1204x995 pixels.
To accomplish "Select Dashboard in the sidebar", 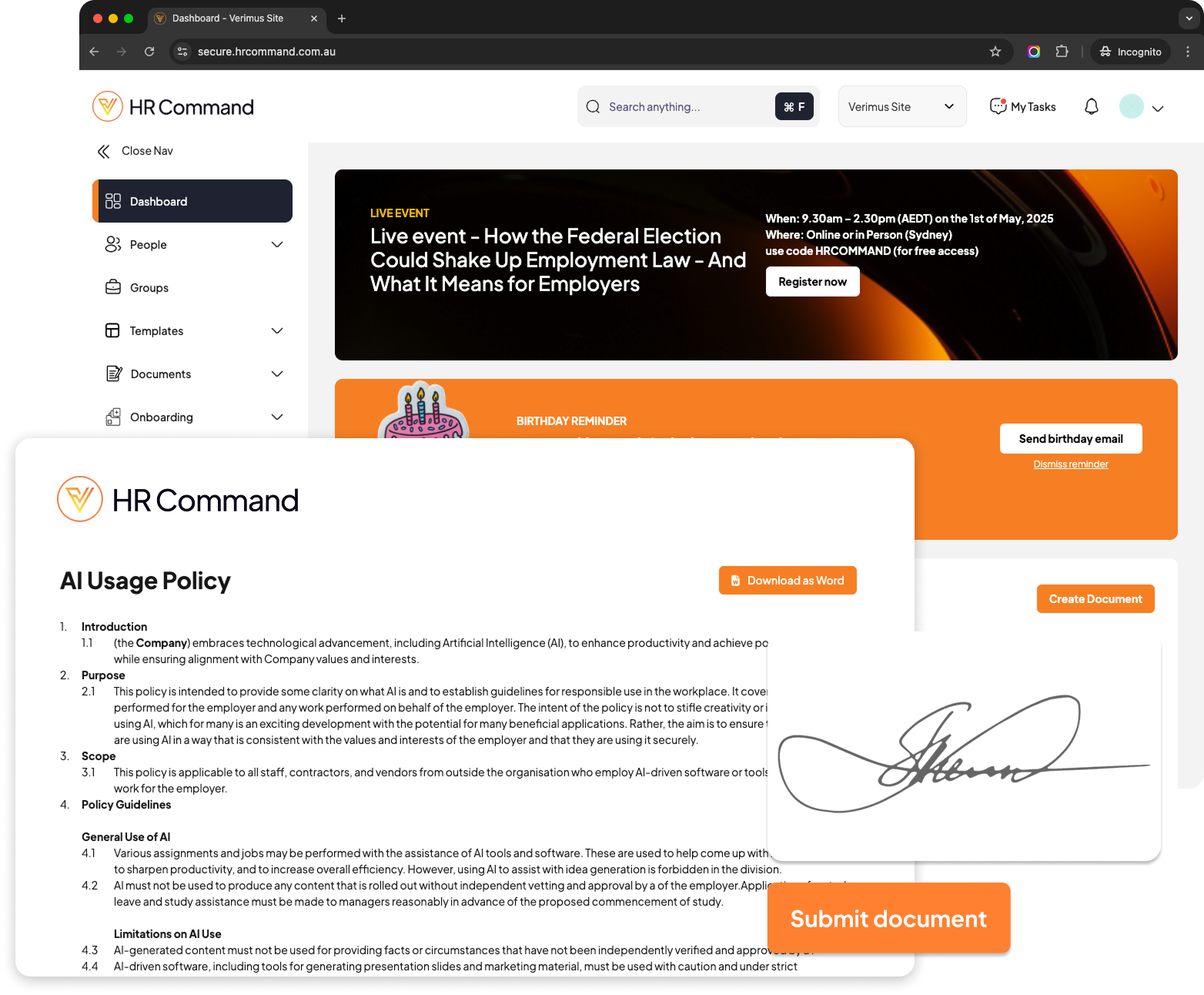I will 192,202.
